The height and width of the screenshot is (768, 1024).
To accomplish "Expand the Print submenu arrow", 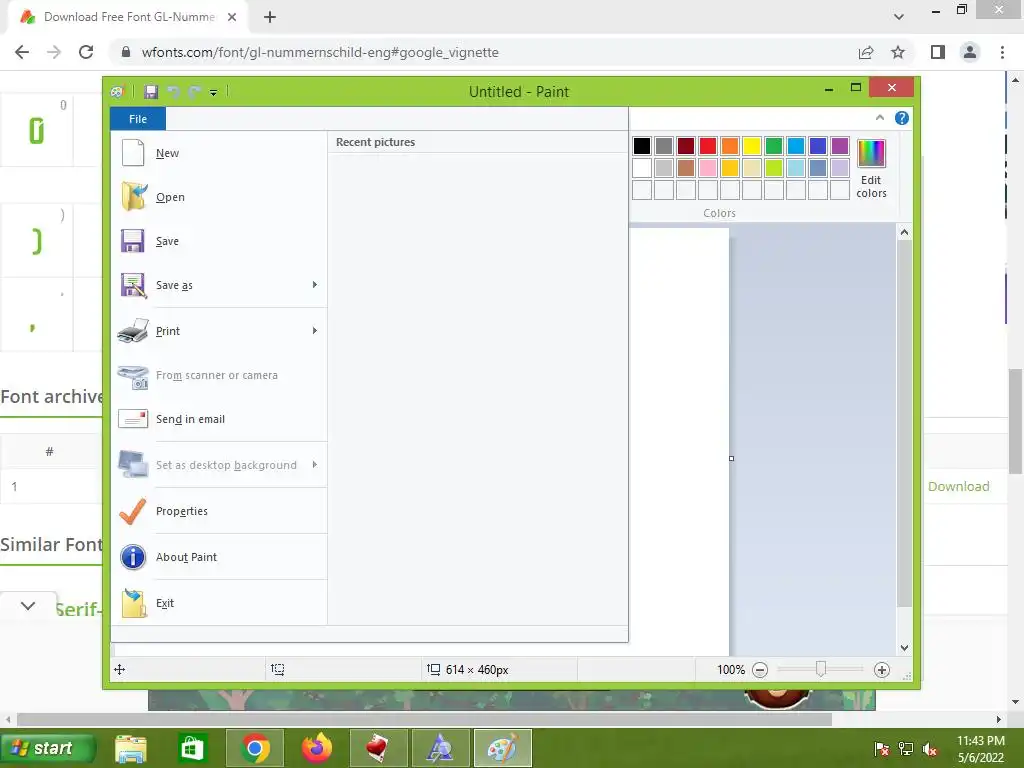I will [x=315, y=330].
